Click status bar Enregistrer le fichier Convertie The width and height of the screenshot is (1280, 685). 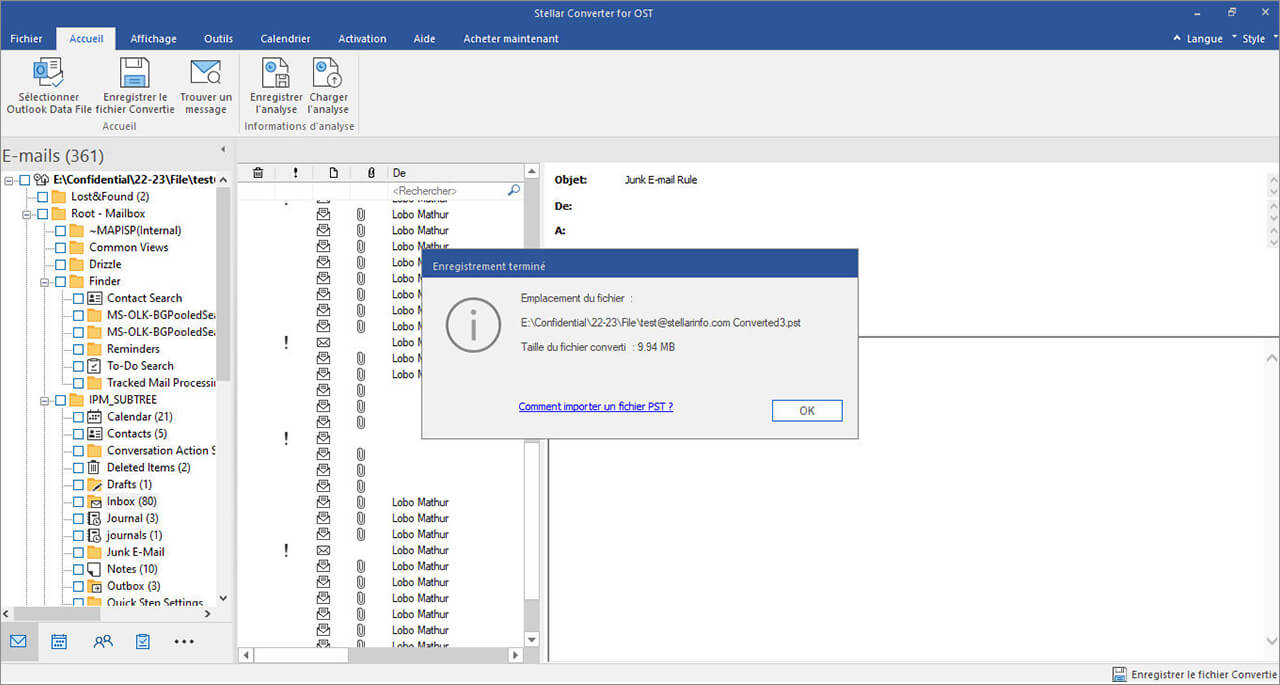pos(1194,675)
